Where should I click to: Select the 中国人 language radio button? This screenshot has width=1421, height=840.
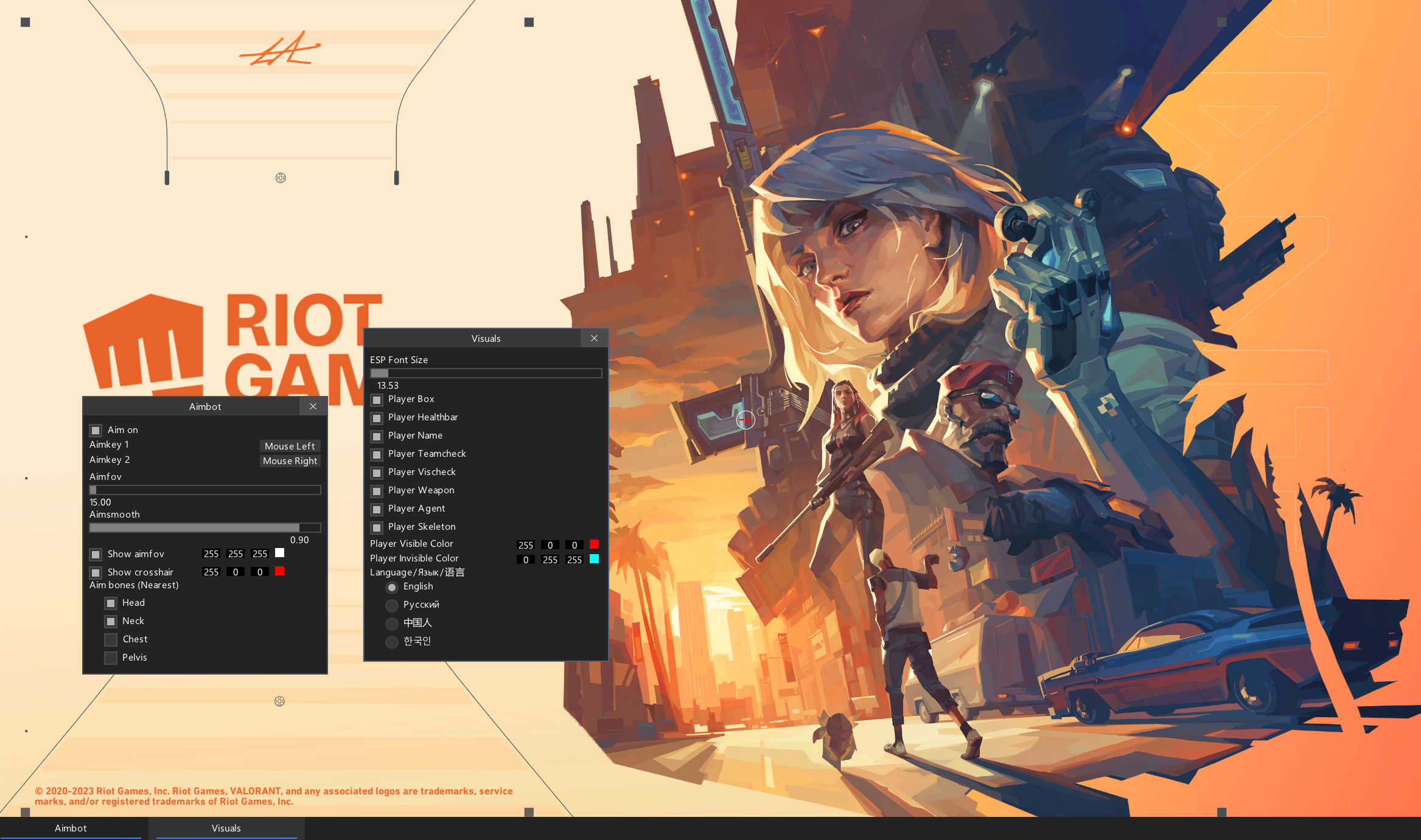[x=392, y=624]
